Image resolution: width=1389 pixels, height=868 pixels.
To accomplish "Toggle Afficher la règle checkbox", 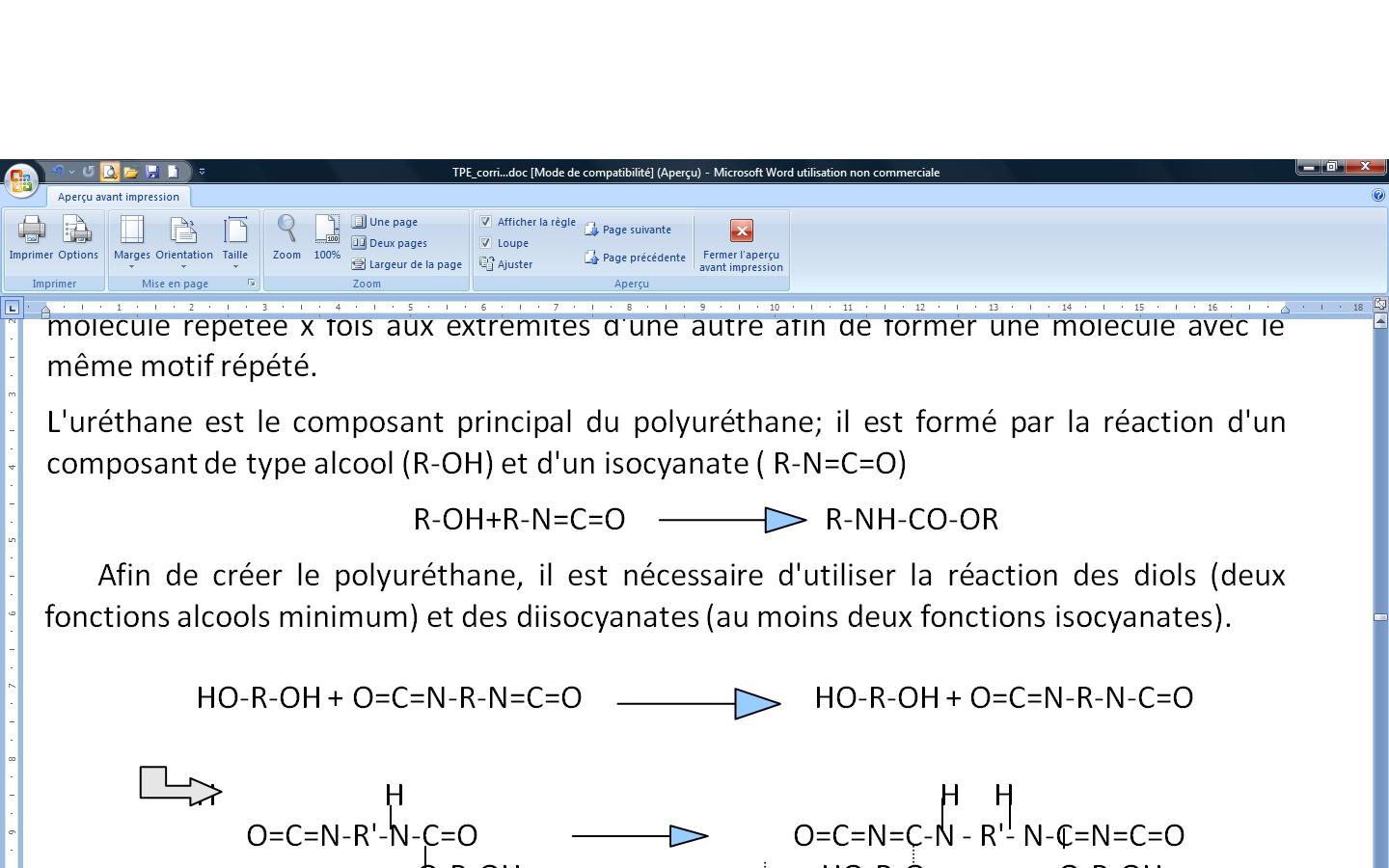I will click(486, 222).
